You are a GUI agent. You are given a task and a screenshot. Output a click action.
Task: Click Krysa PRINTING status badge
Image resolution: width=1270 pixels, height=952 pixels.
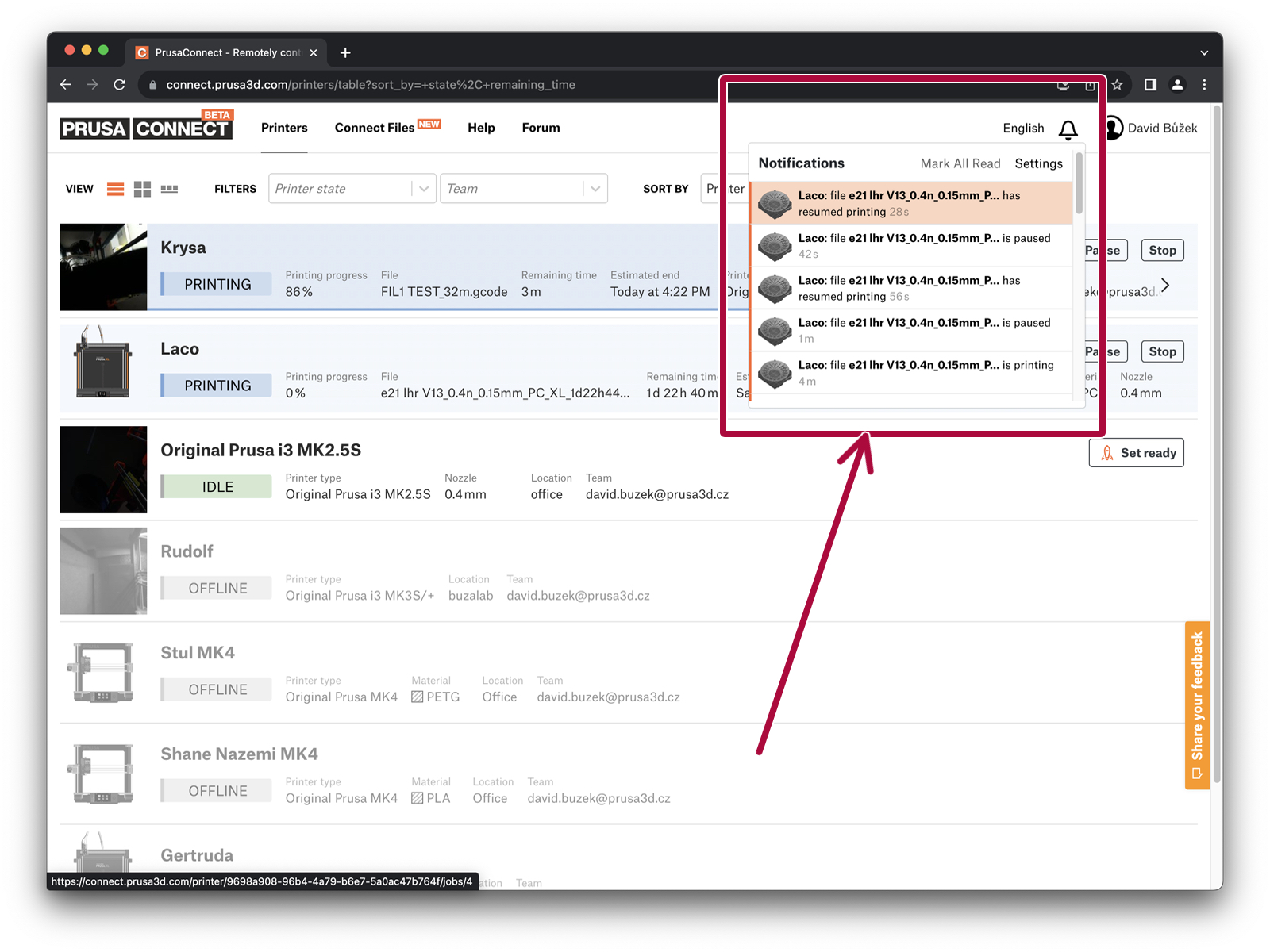(217, 284)
